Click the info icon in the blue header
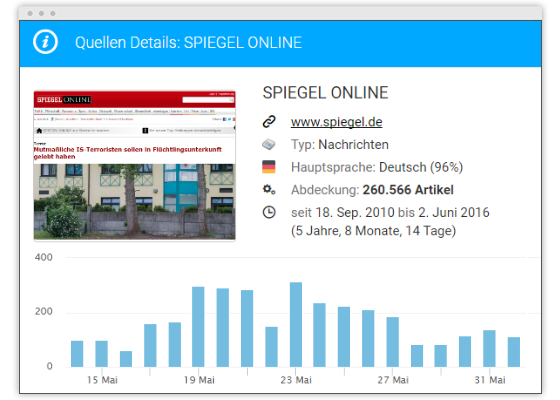This screenshot has height=400, width=560. click(x=45, y=42)
